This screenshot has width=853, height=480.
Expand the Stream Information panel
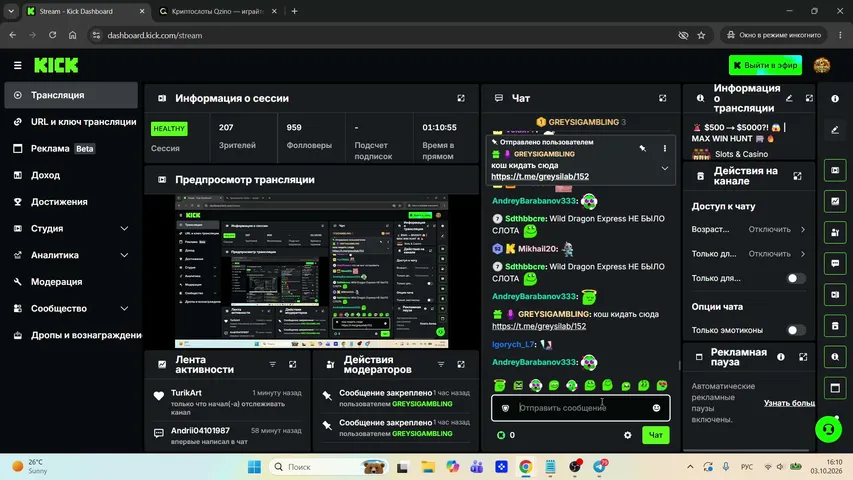[x=809, y=99]
